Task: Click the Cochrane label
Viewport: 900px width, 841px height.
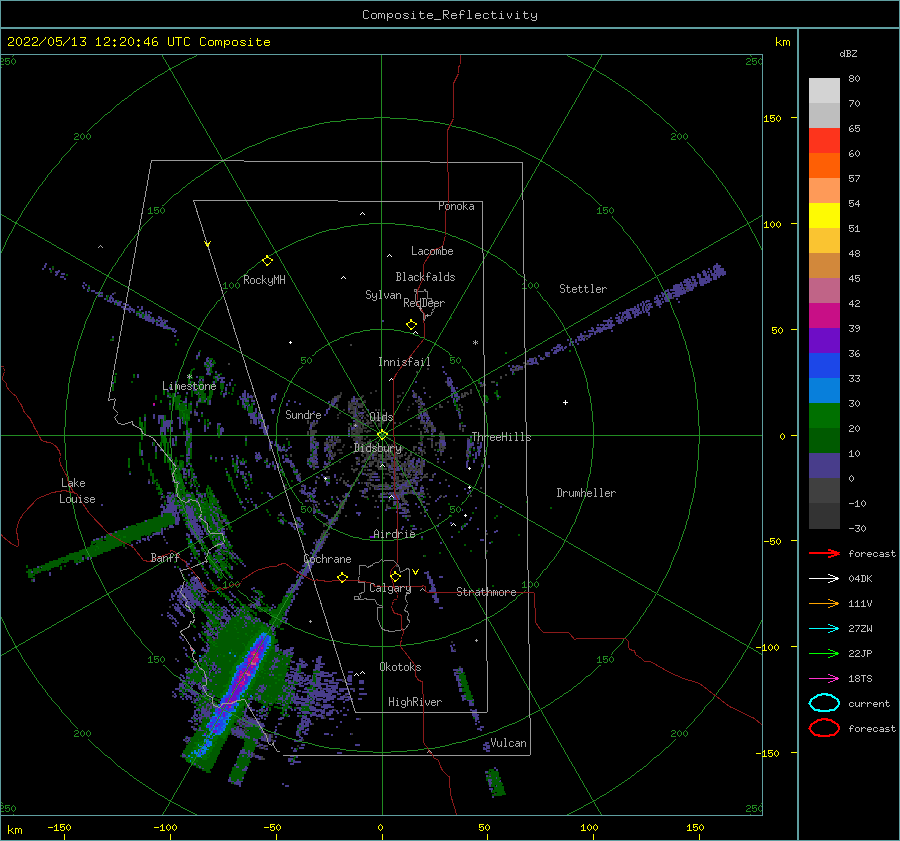Action: [327, 559]
